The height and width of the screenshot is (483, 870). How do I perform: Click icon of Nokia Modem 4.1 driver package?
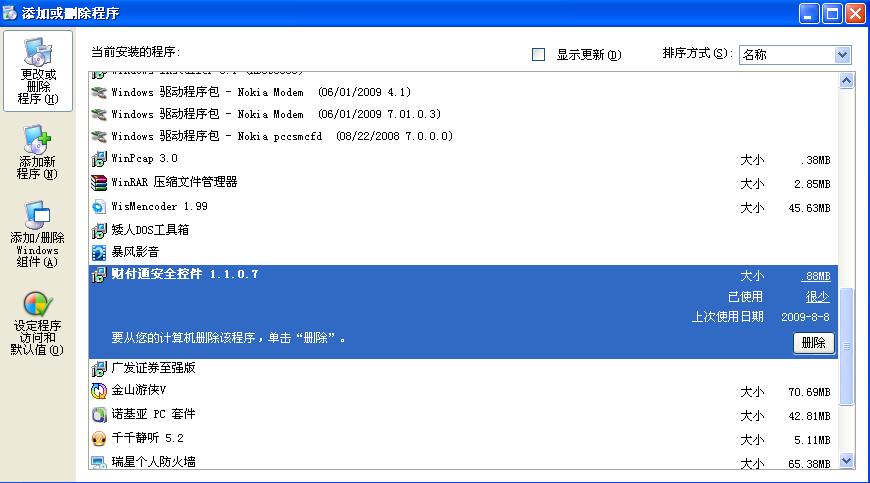pos(98,92)
